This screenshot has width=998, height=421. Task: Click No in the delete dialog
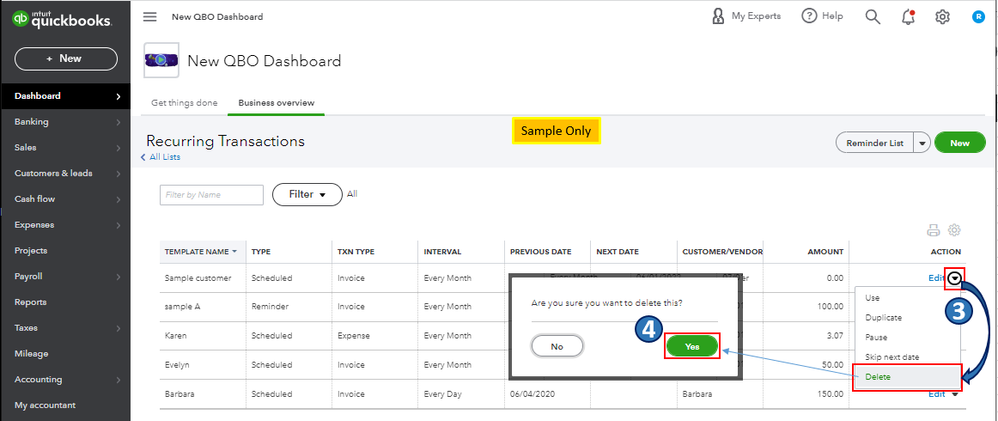pos(557,345)
